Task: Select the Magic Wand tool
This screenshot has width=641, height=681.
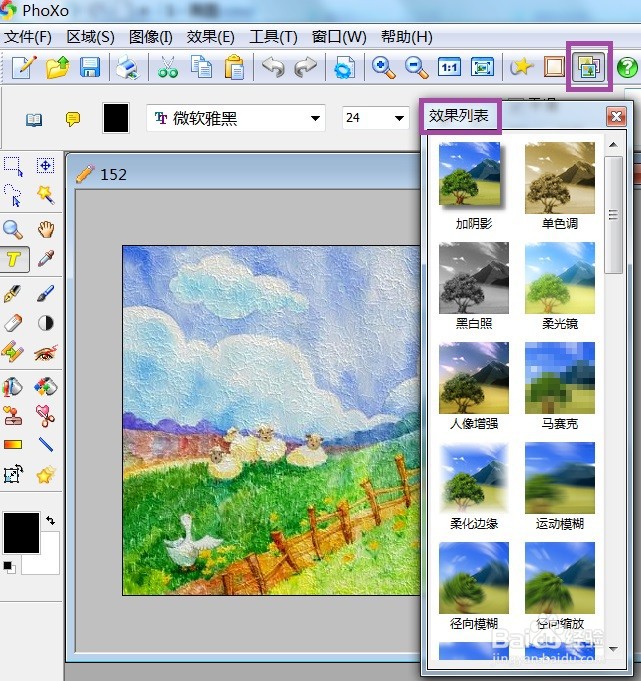Action: point(45,194)
